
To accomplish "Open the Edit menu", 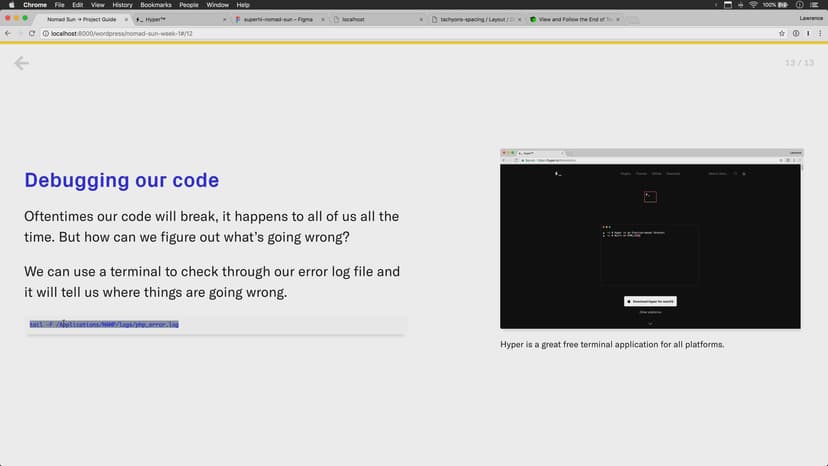I will 78,5.
